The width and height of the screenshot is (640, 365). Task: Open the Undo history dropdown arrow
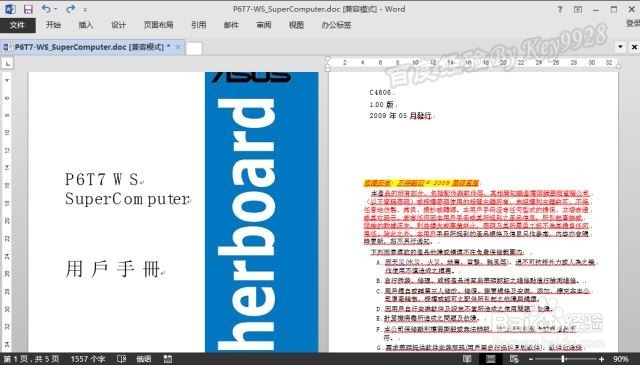coord(56,9)
